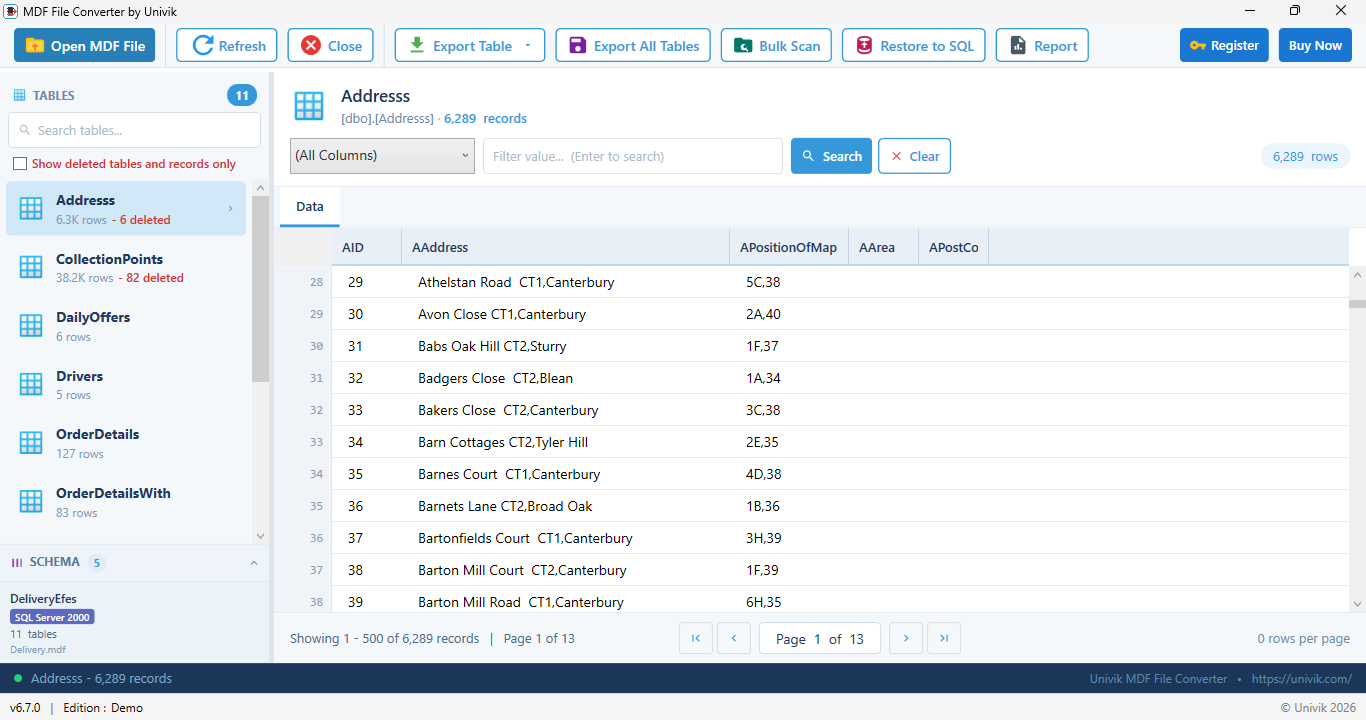Click the Register button
1366x720 pixels.
coord(1224,46)
